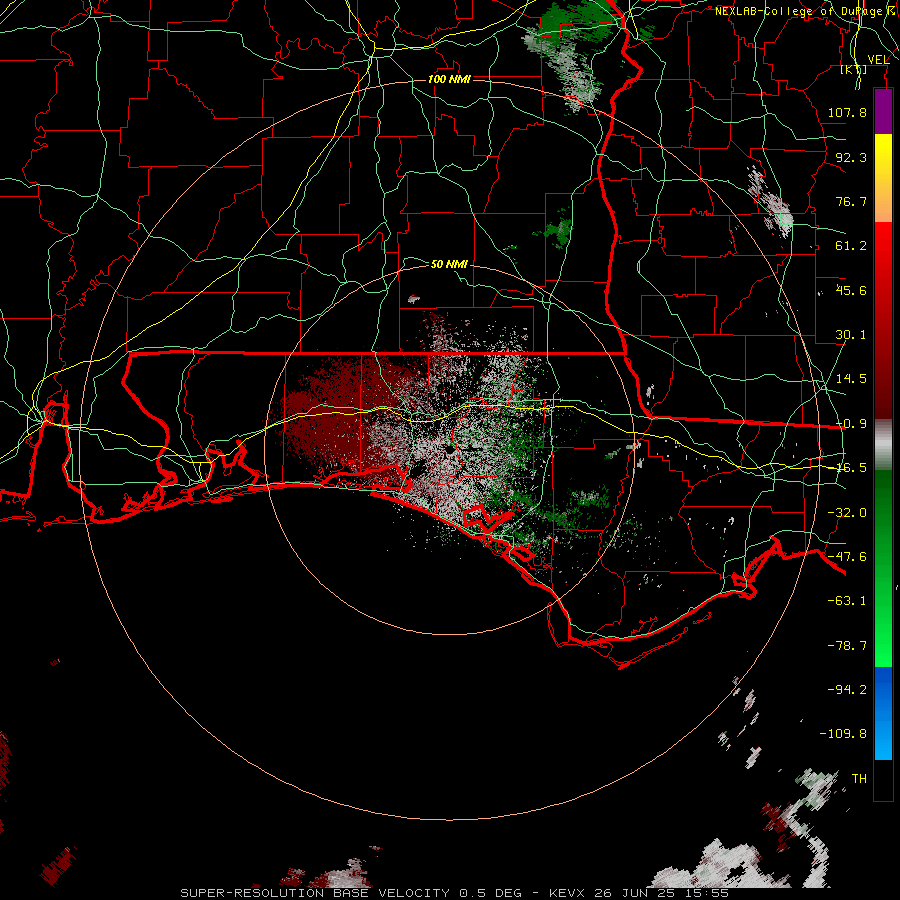Click the -94.2 velocity scale value

(x=847, y=690)
